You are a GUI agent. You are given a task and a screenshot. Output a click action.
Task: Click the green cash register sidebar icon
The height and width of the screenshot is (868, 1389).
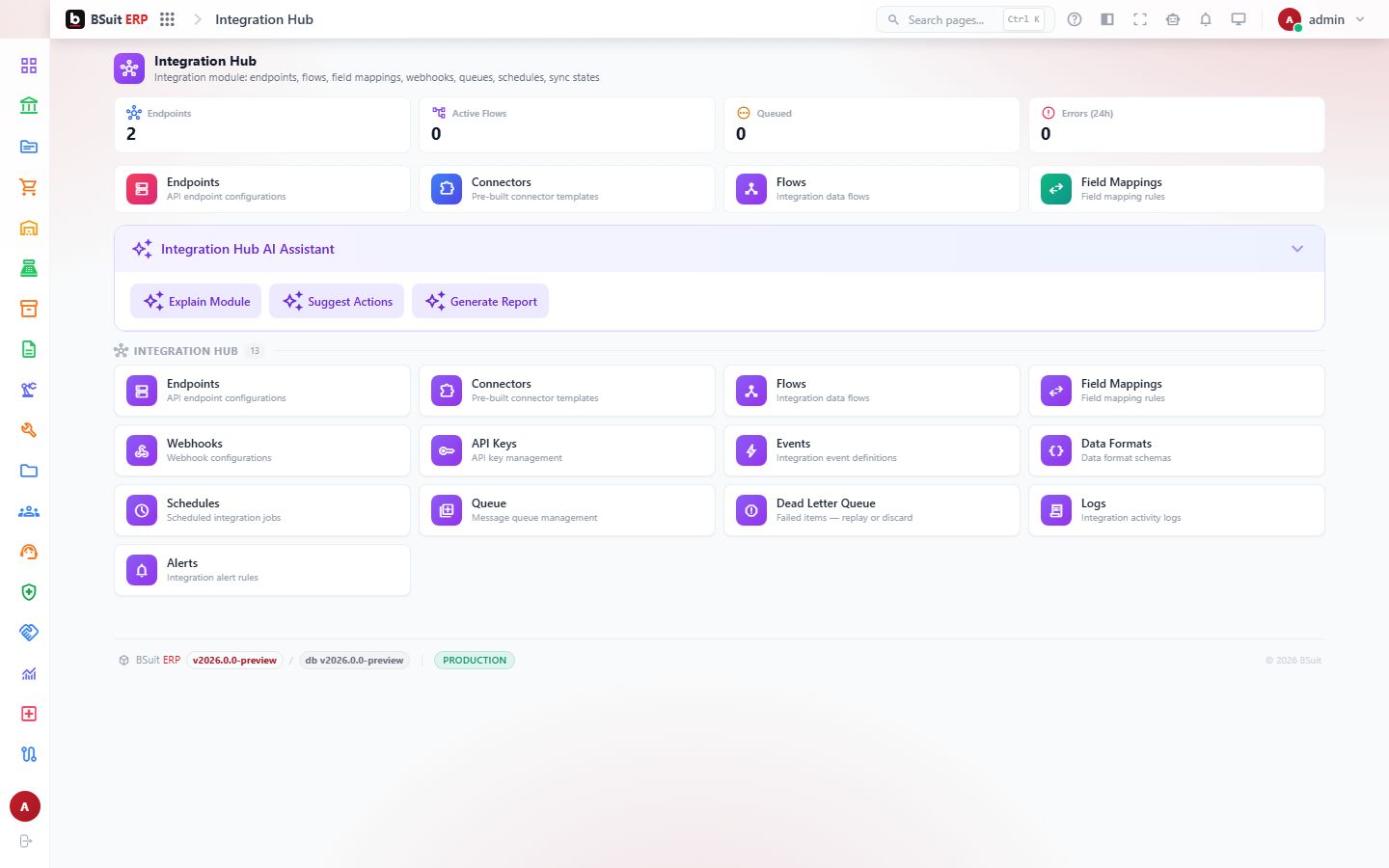coord(29,268)
